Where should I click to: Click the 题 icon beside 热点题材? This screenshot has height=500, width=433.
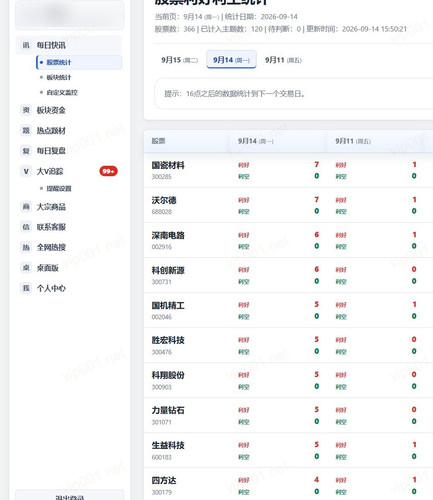point(26,130)
